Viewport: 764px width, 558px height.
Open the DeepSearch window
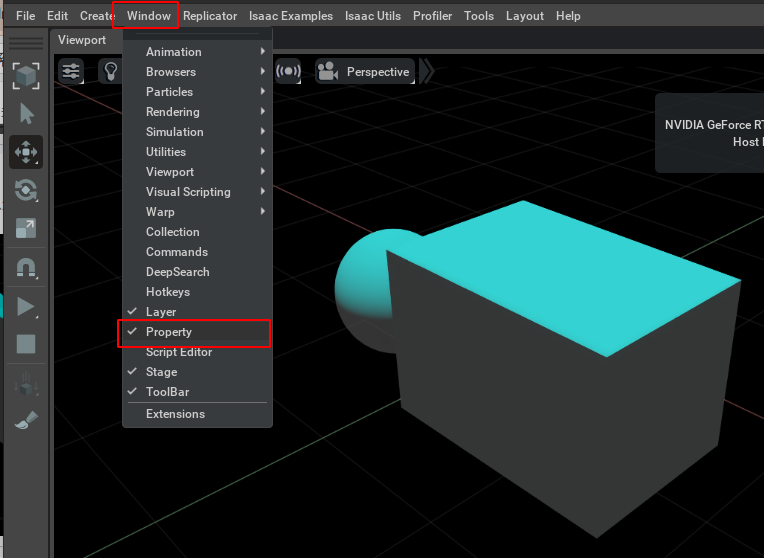click(197, 271)
